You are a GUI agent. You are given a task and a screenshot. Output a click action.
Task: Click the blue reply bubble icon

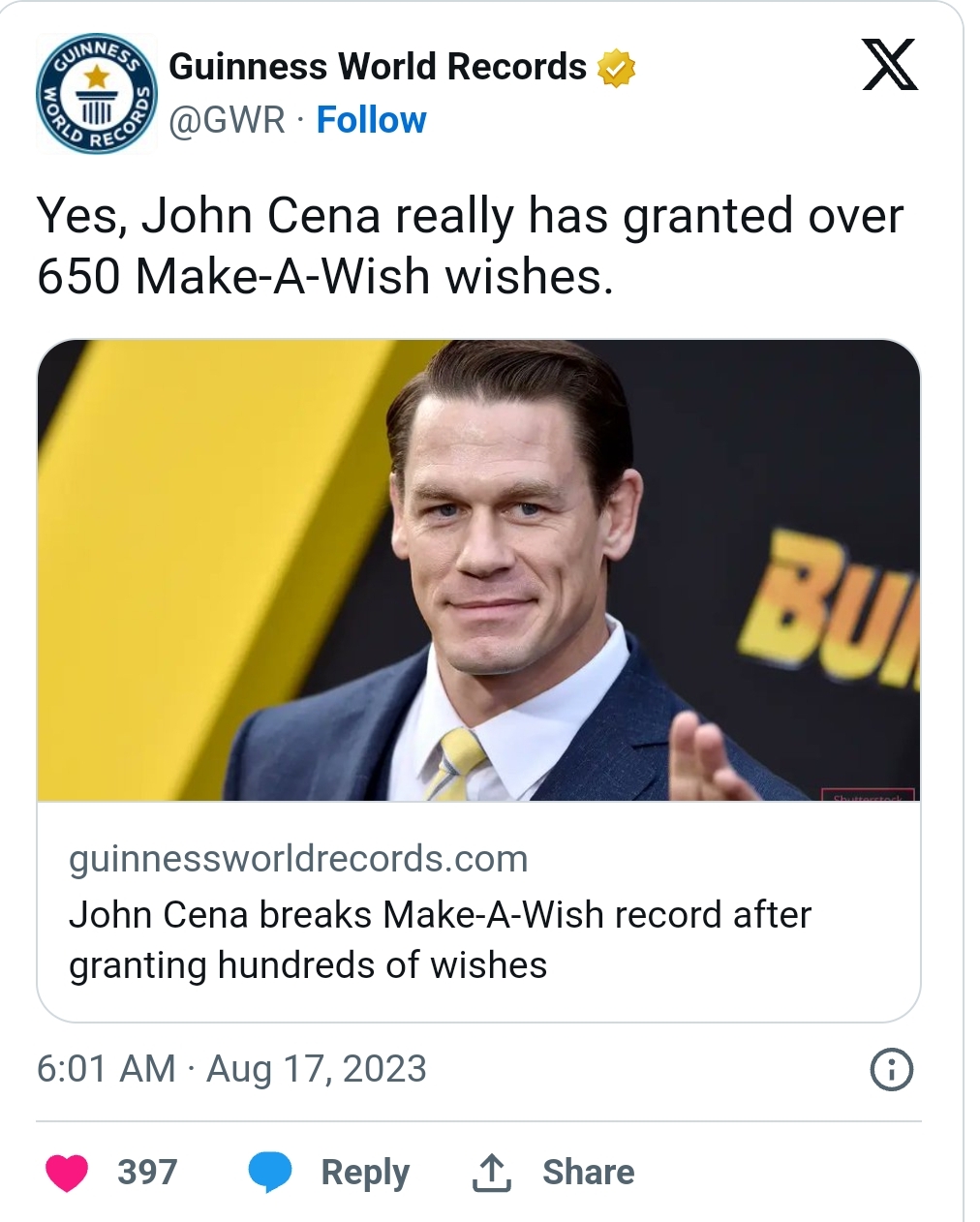click(x=270, y=1172)
